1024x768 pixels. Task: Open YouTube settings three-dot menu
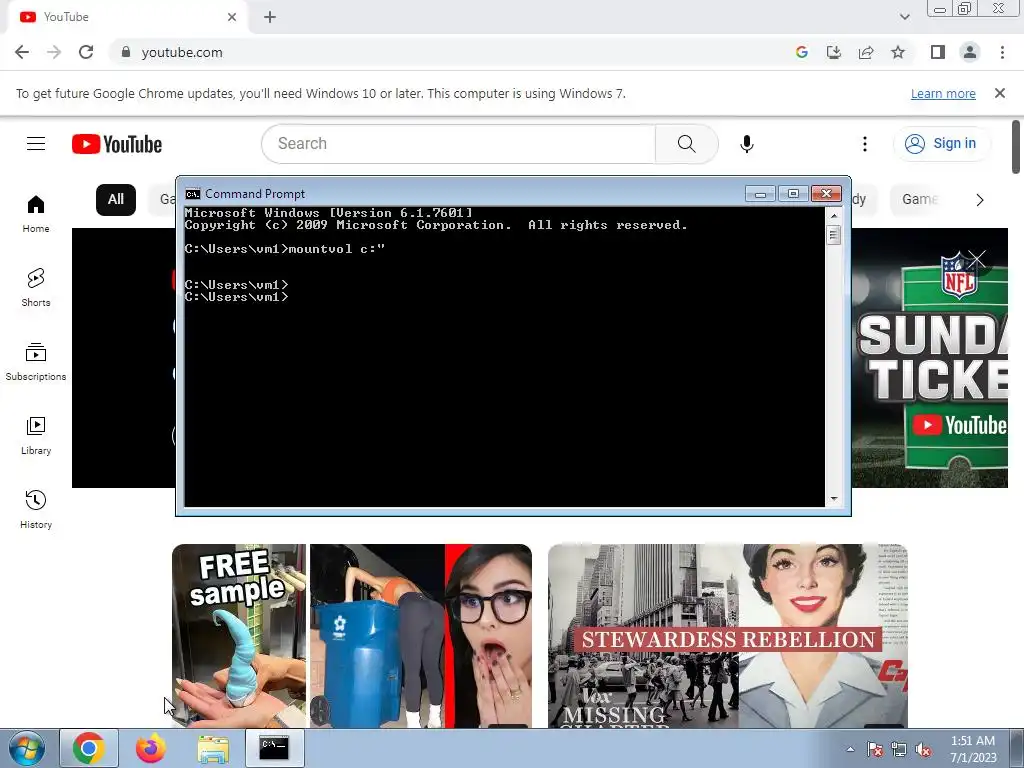coord(865,144)
